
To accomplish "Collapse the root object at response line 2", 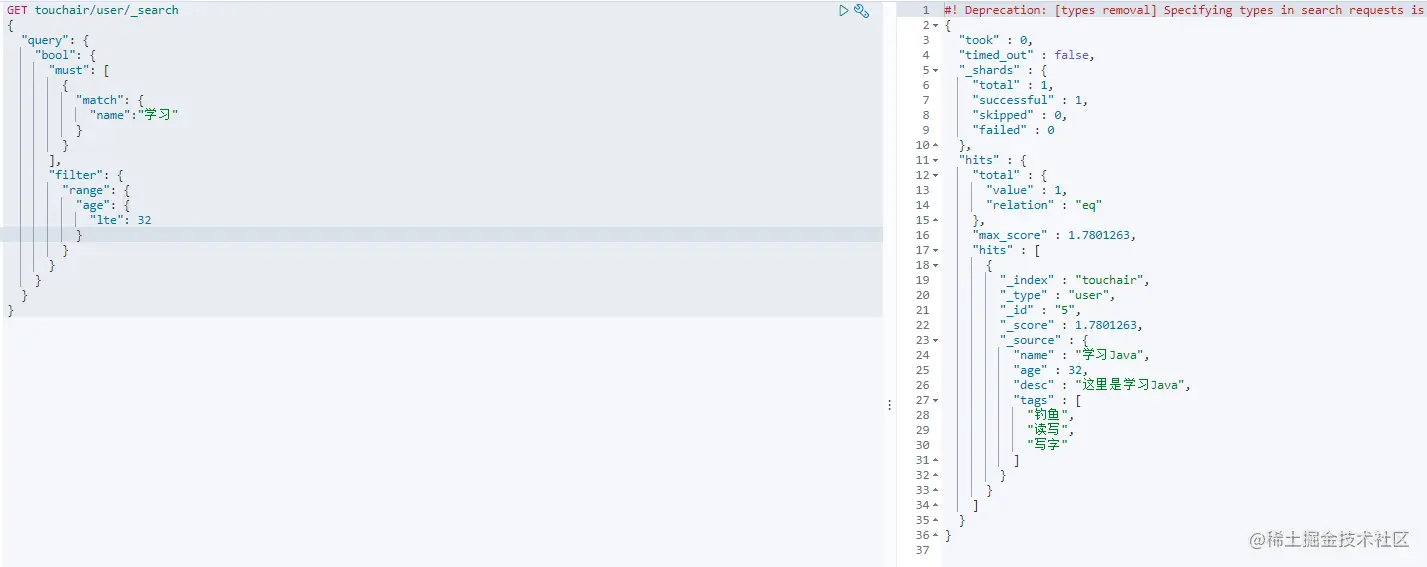I will pyautogui.click(x=936, y=25).
